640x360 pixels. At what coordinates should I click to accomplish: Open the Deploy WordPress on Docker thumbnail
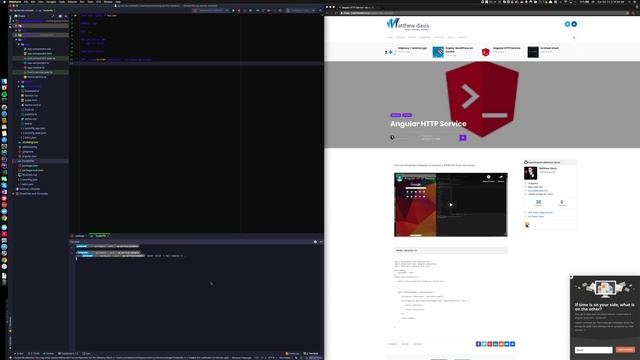438,52
